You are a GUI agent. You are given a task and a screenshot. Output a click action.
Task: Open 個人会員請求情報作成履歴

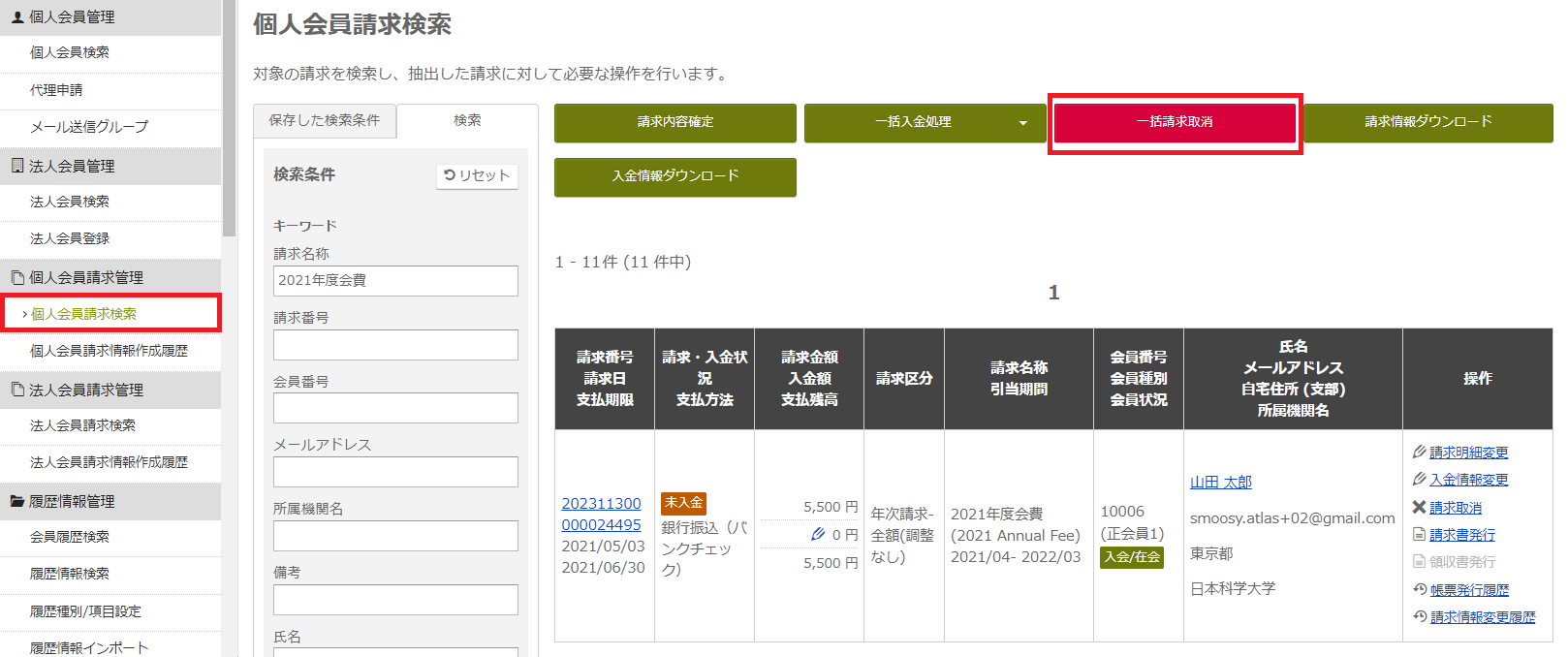tap(110, 351)
